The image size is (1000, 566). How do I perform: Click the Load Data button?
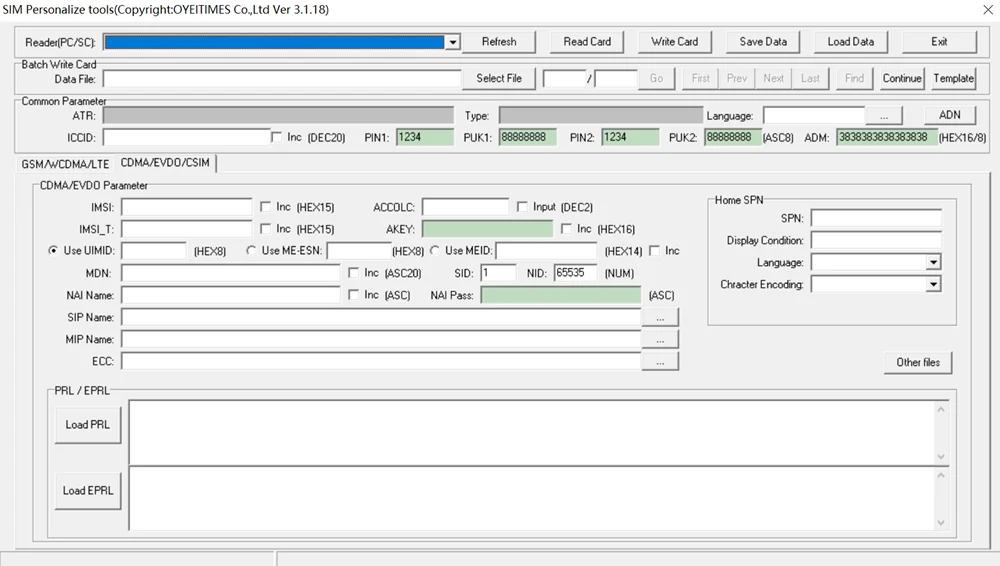(x=850, y=42)
